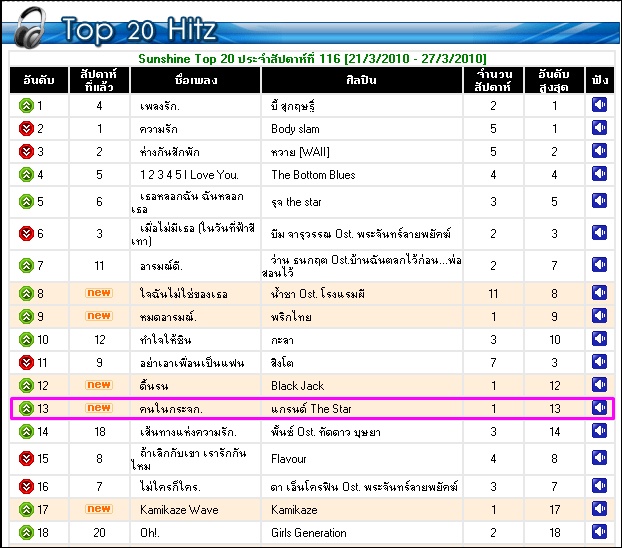This screenshot has height=548, width=622.
Task: Click the ชื่อเพลง column header
Action: 196,80
